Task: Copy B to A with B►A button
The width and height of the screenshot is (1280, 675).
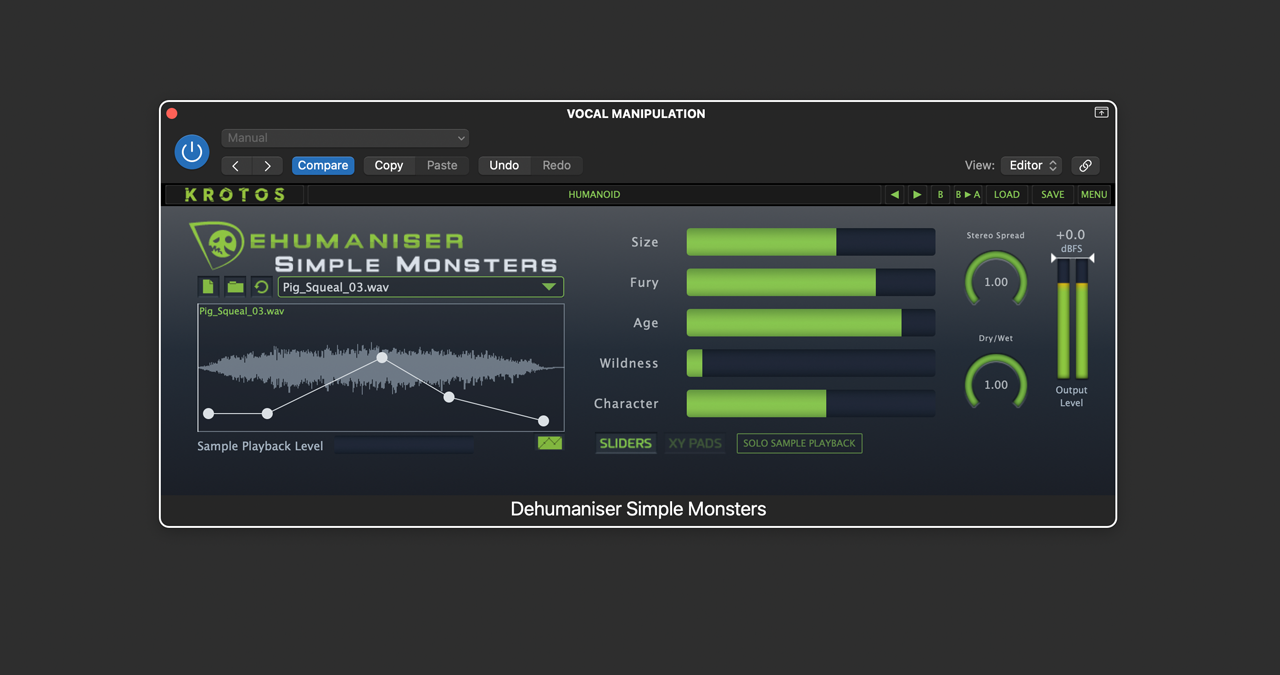Action: coord(968,195)
